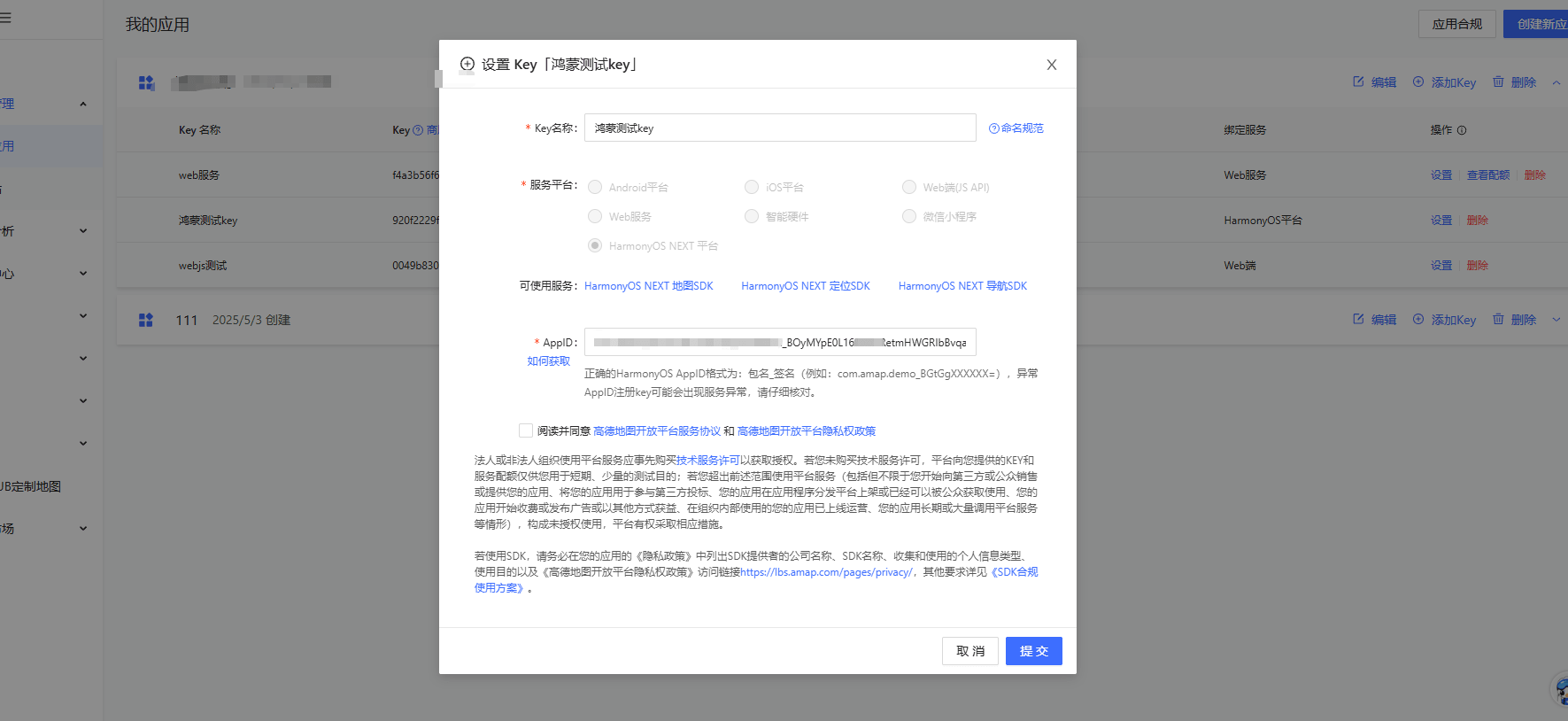Select the 微信小程序 radio option
The width and height of the screenshot is (1568, 721).
909,216
